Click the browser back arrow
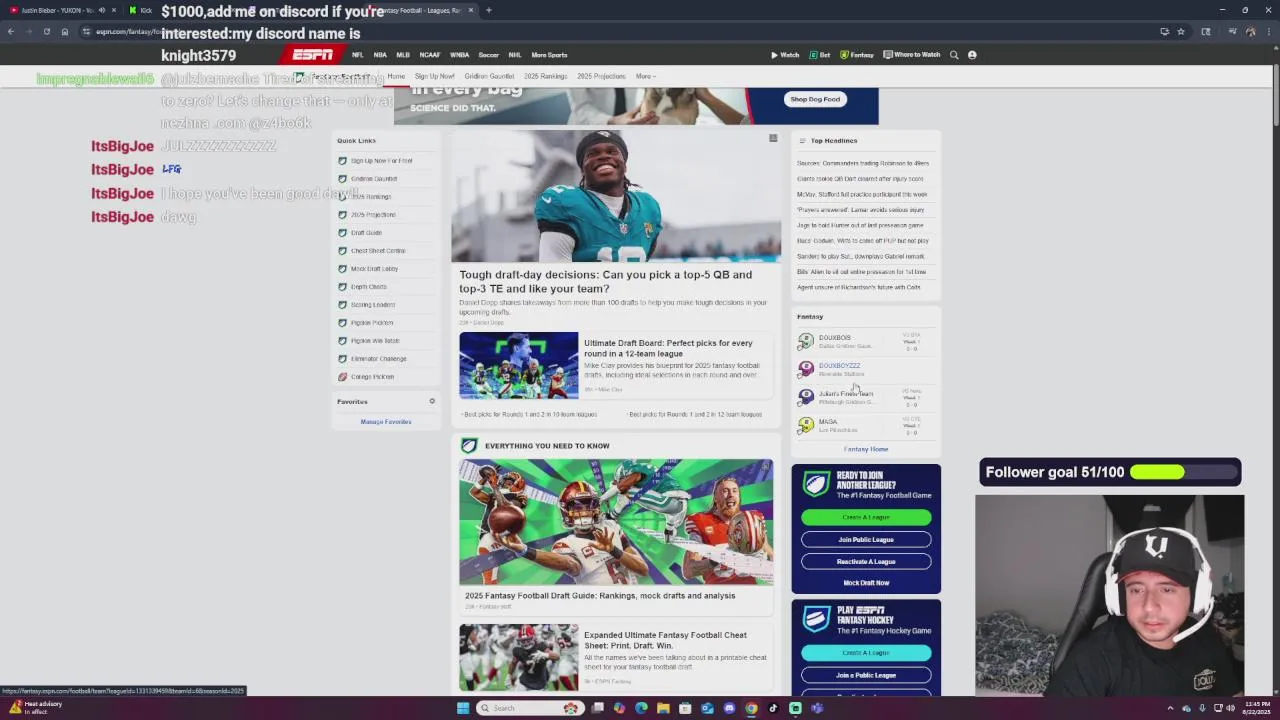1280x720 pixels. coord(11,31)
